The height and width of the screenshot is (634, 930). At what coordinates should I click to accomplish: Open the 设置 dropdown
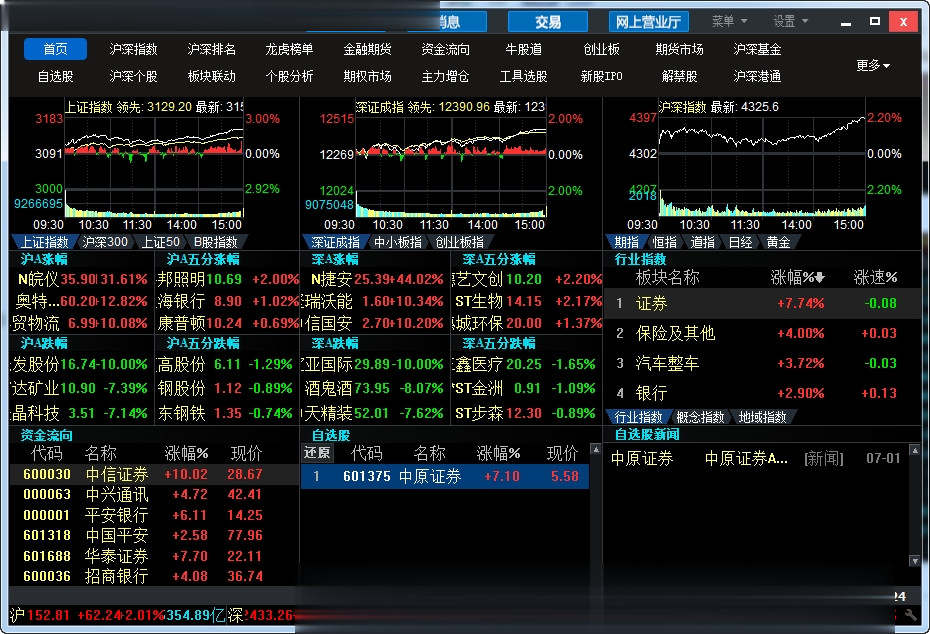click(791, 21)
